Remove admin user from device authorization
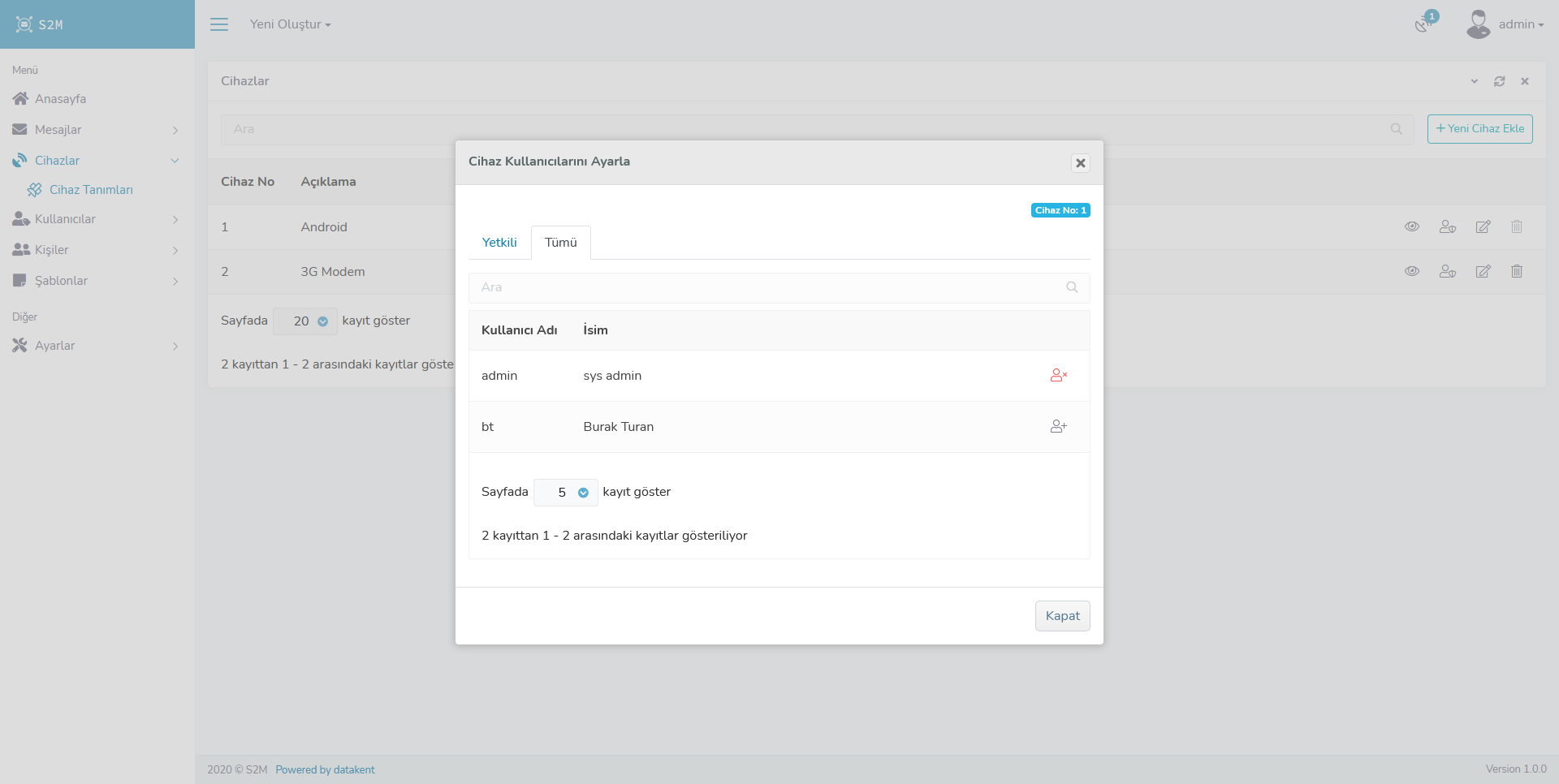The height and width of the screenshot is (784, 1559). (x=1058, y=376)
